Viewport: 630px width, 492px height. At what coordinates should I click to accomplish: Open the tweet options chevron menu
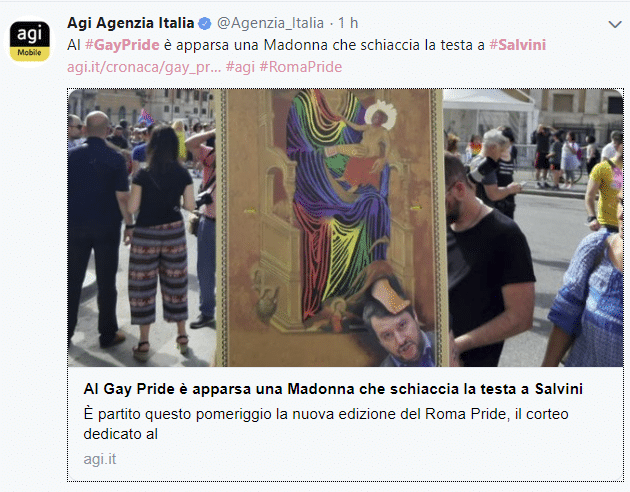point(615,24)
